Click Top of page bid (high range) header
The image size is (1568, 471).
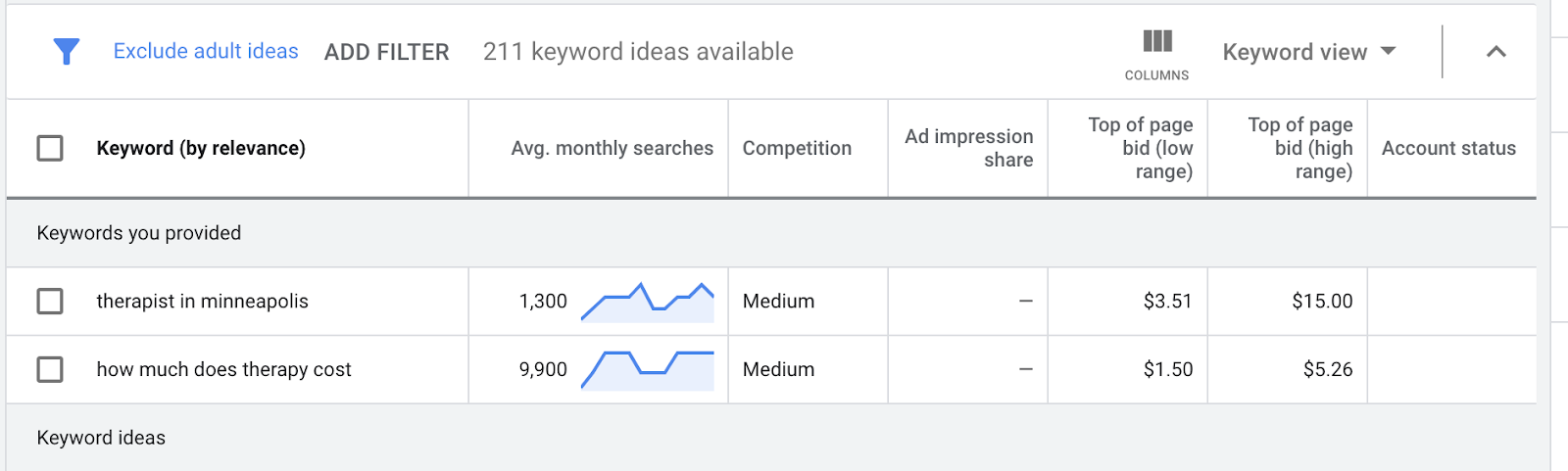[x=1300, y=148]
